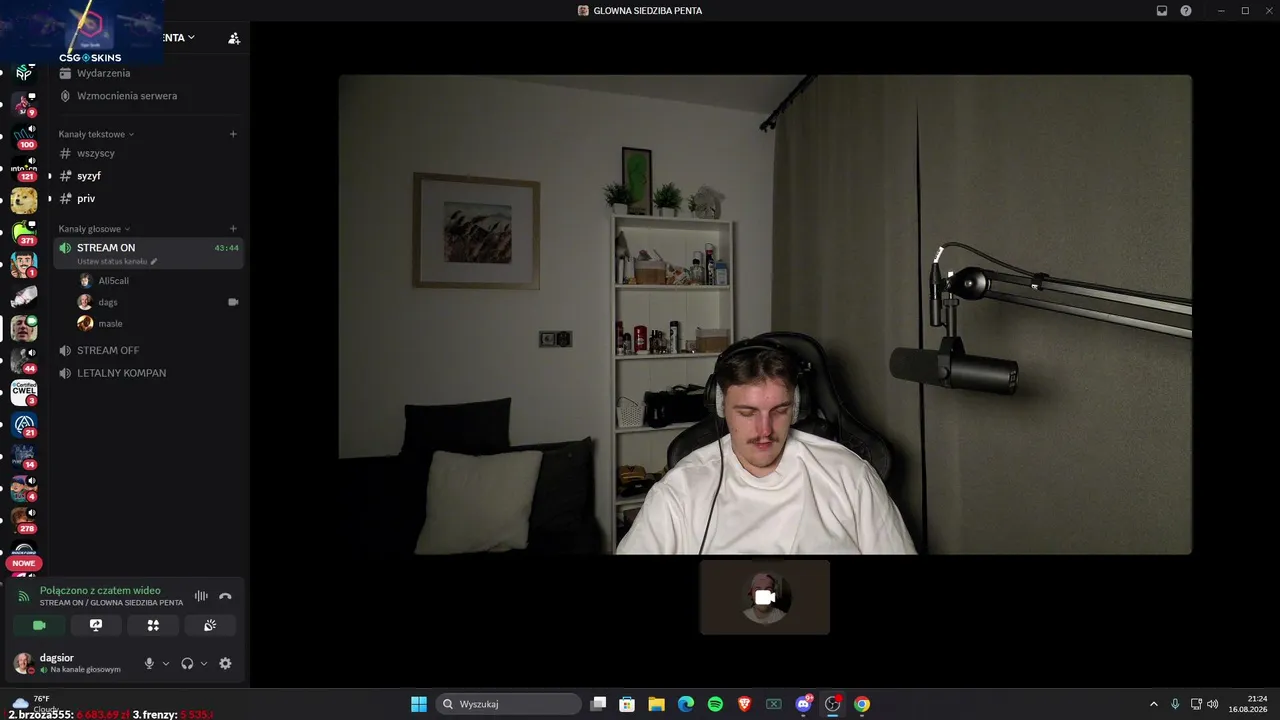Open Xbox Game Bar taskbar icon
Image resolution: width=1280 pixels, height=720 pixels.
click(774, 704)
